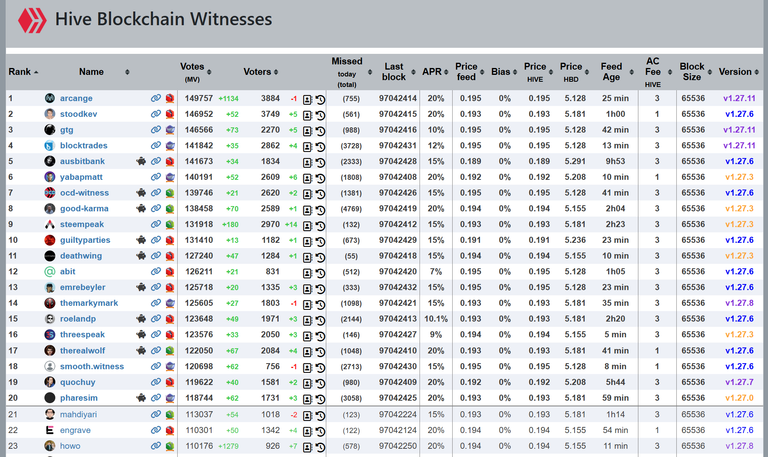The height and width of the screenshot is (457, 768).
Task: Show voter list icon for yabapmatt
Action: point(307,178)
